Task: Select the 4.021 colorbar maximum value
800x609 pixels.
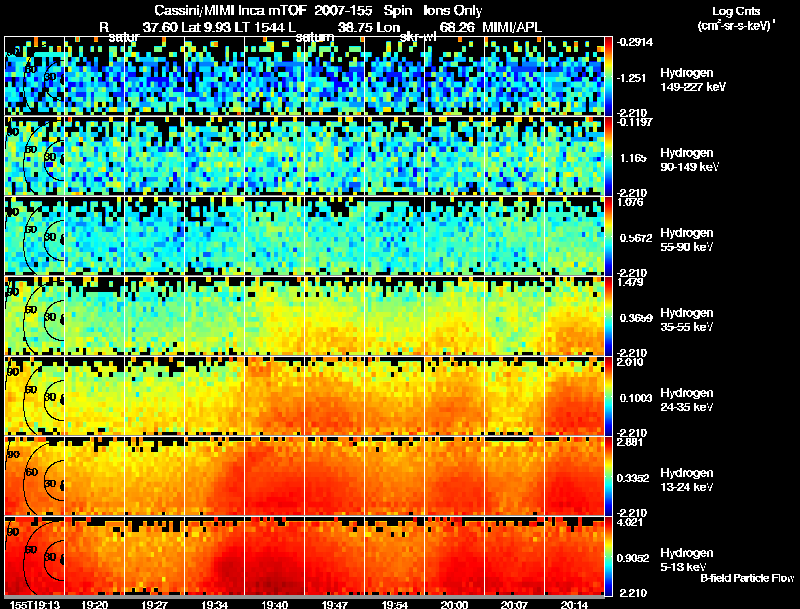Action: 630,522
